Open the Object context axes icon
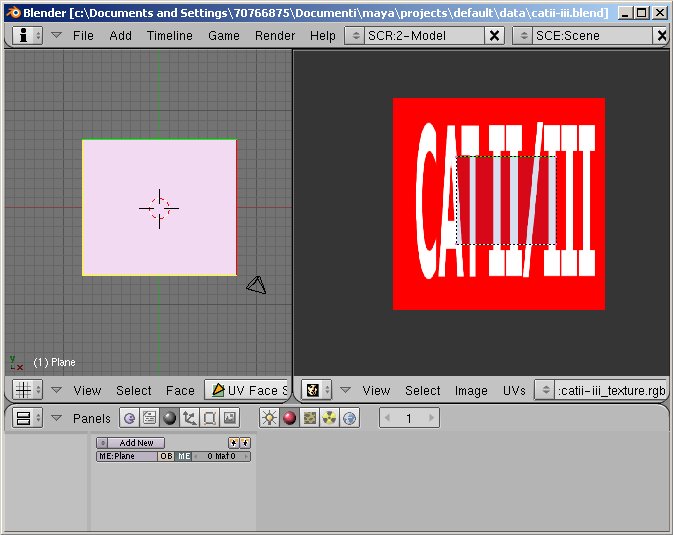This screenshot has height=535, width=673. point(189,418)
